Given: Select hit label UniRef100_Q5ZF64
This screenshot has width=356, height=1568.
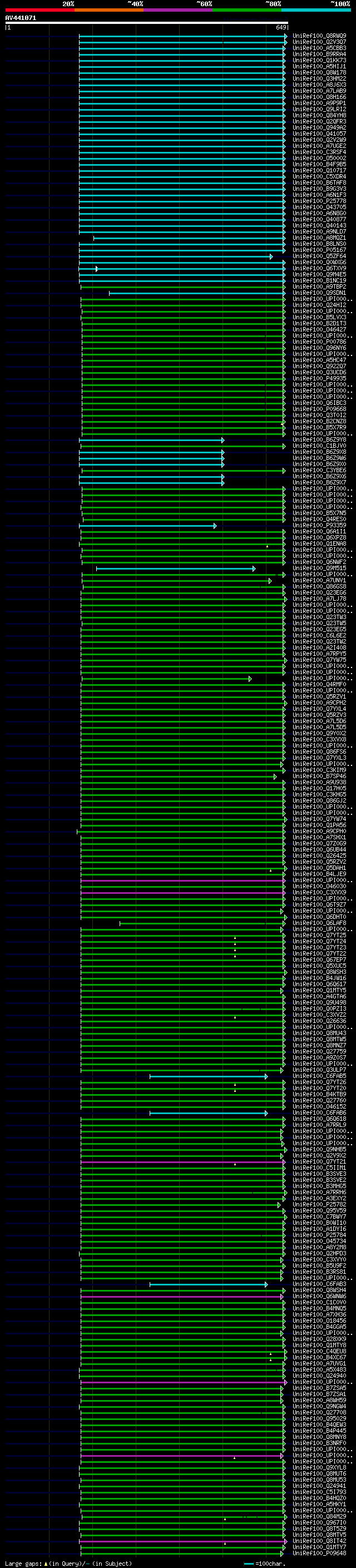Looking at the screenshot, I should (319, 256).
